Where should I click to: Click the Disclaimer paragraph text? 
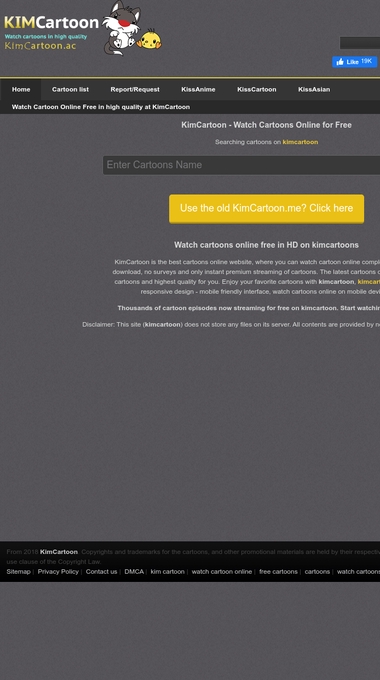(231, 324)
